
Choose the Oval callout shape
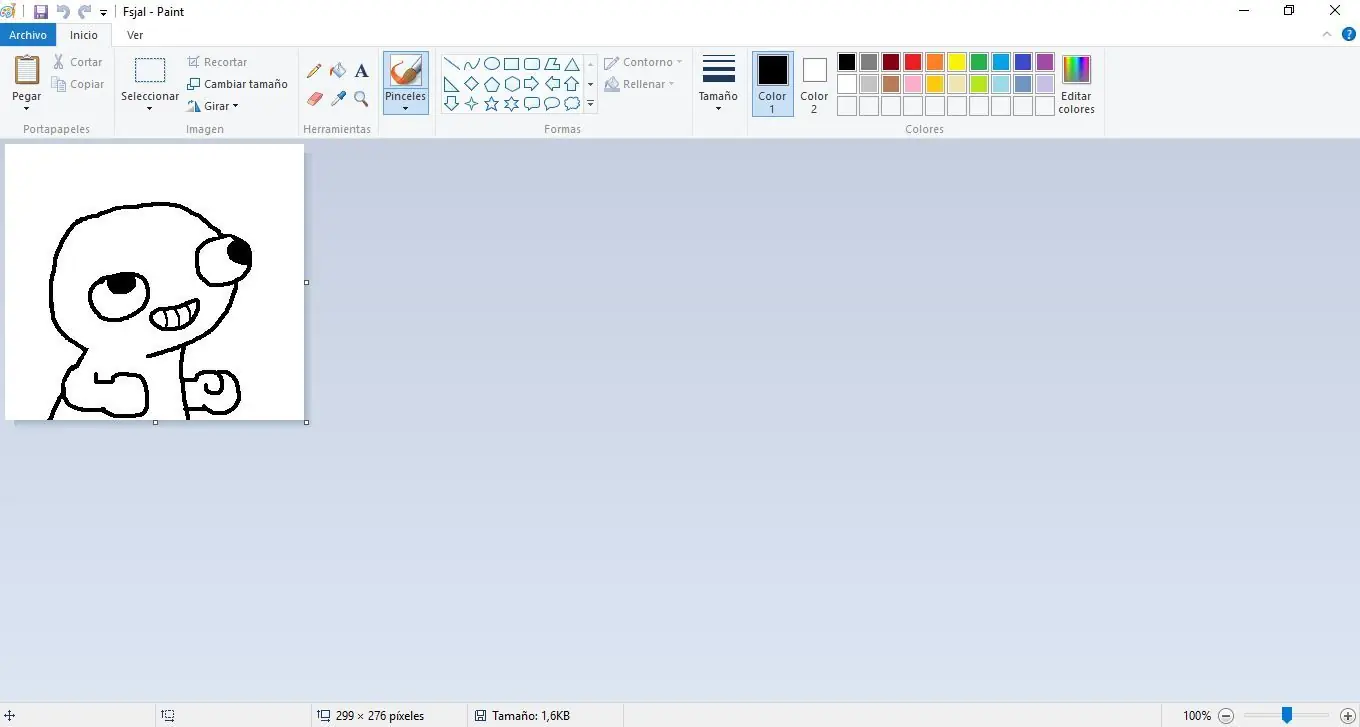[552, 104]
